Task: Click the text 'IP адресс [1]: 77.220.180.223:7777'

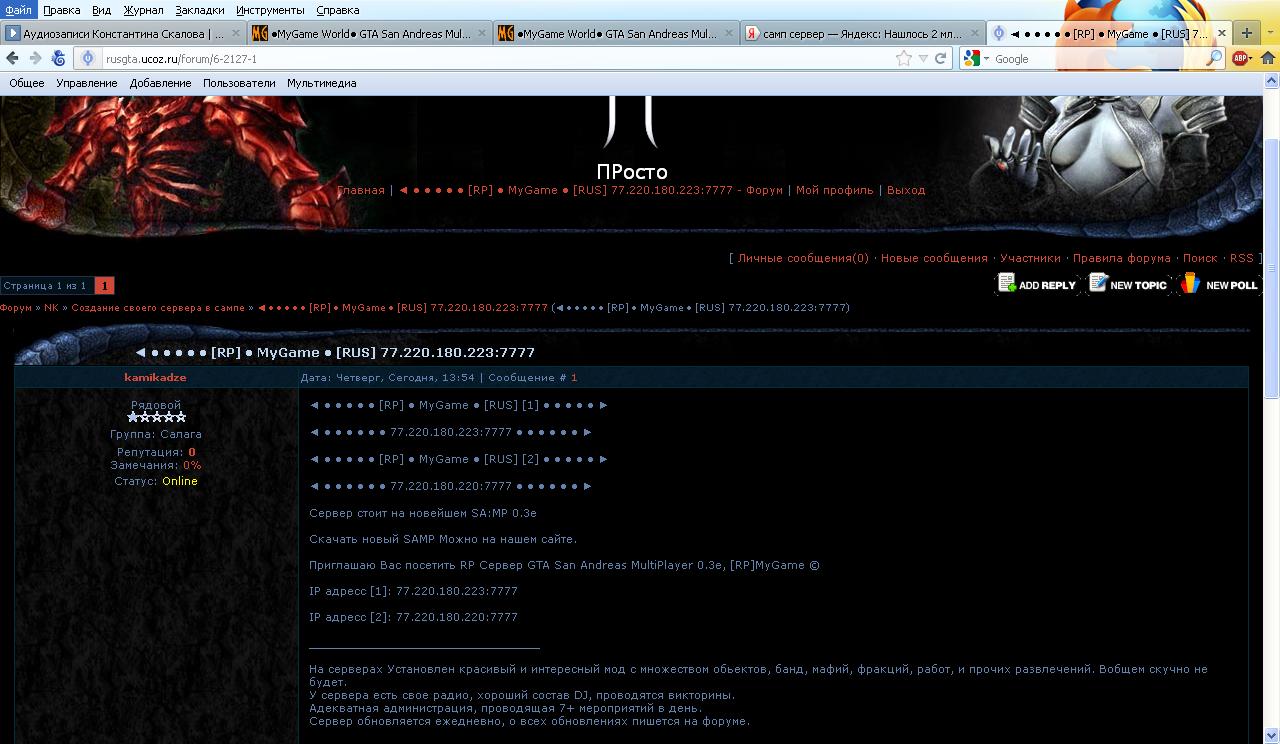Action: click(x=413, y=591)
